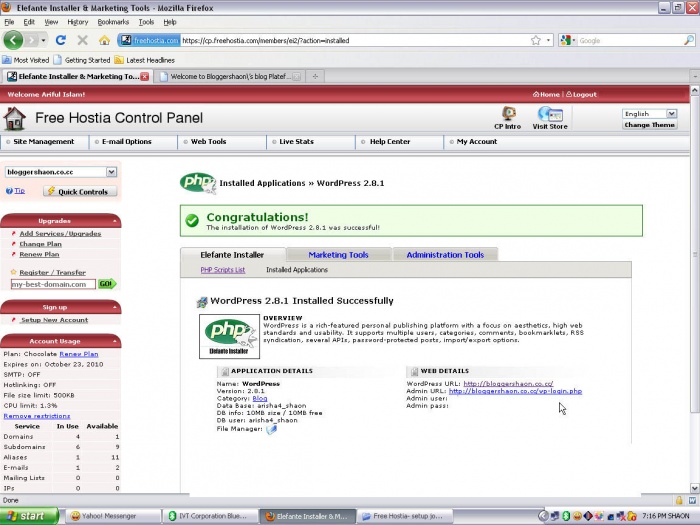Click the PHP Scripts List link
Viewport: 700px width, 525px height.
pyautogui.click(x=223, y=270)
